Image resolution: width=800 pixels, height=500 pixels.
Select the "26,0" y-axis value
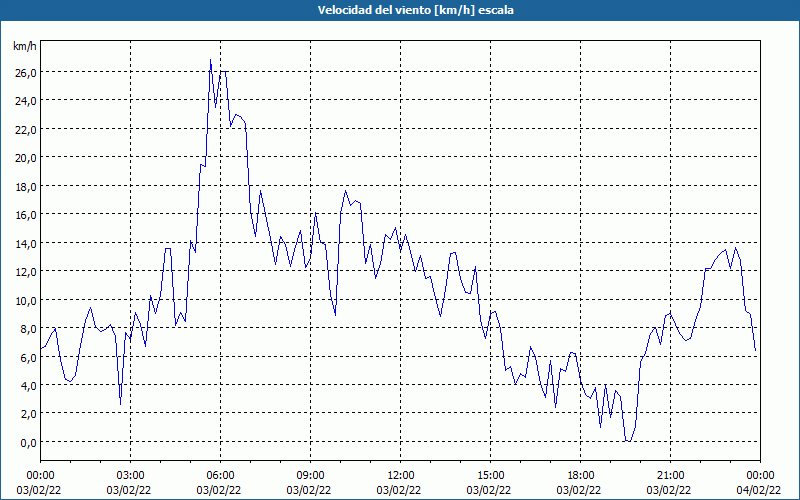tap(28, 72)
